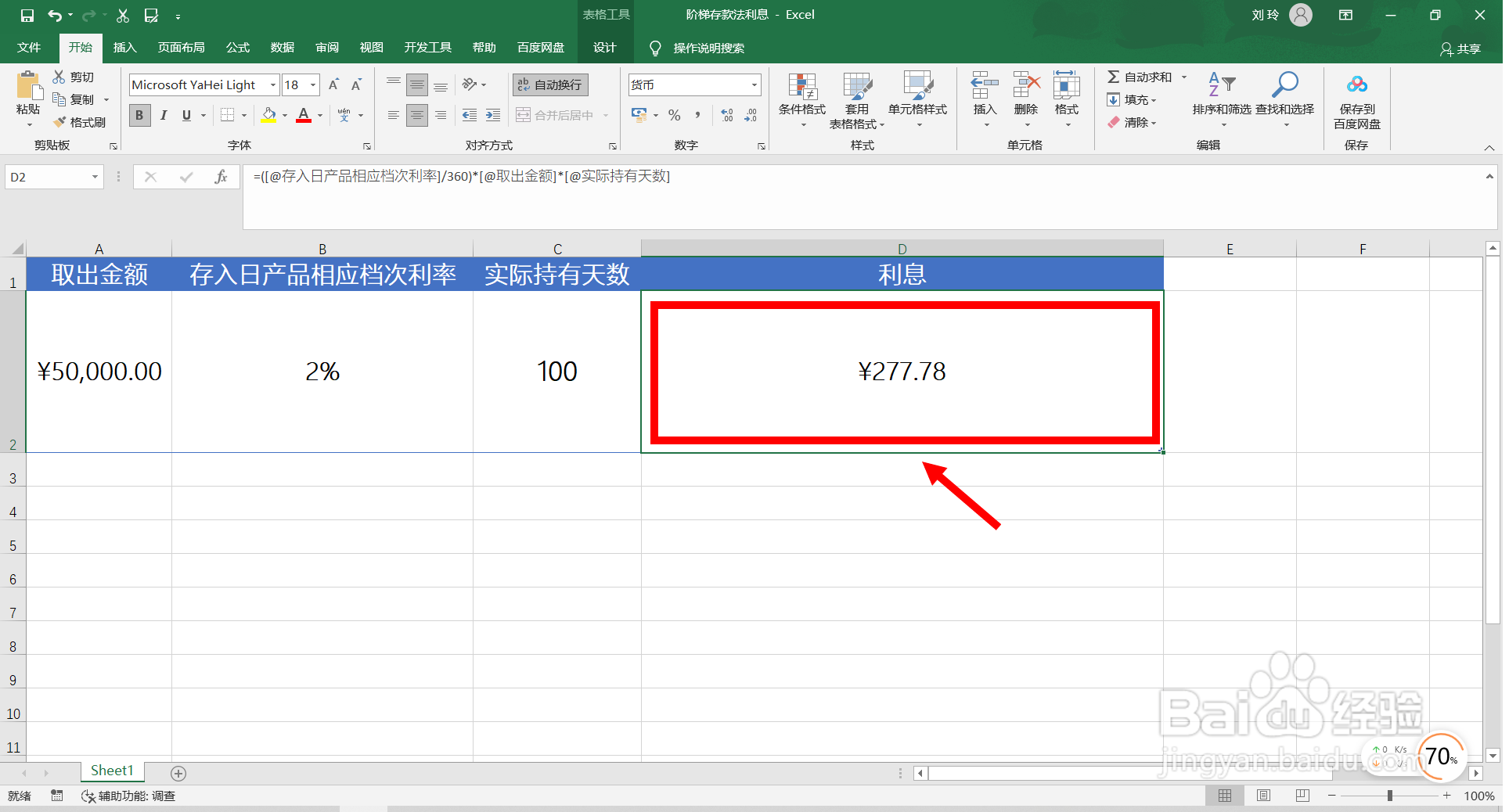Apply the yellow Fill Color bucket
The image size is (1509, 812).
pos(268,115)
